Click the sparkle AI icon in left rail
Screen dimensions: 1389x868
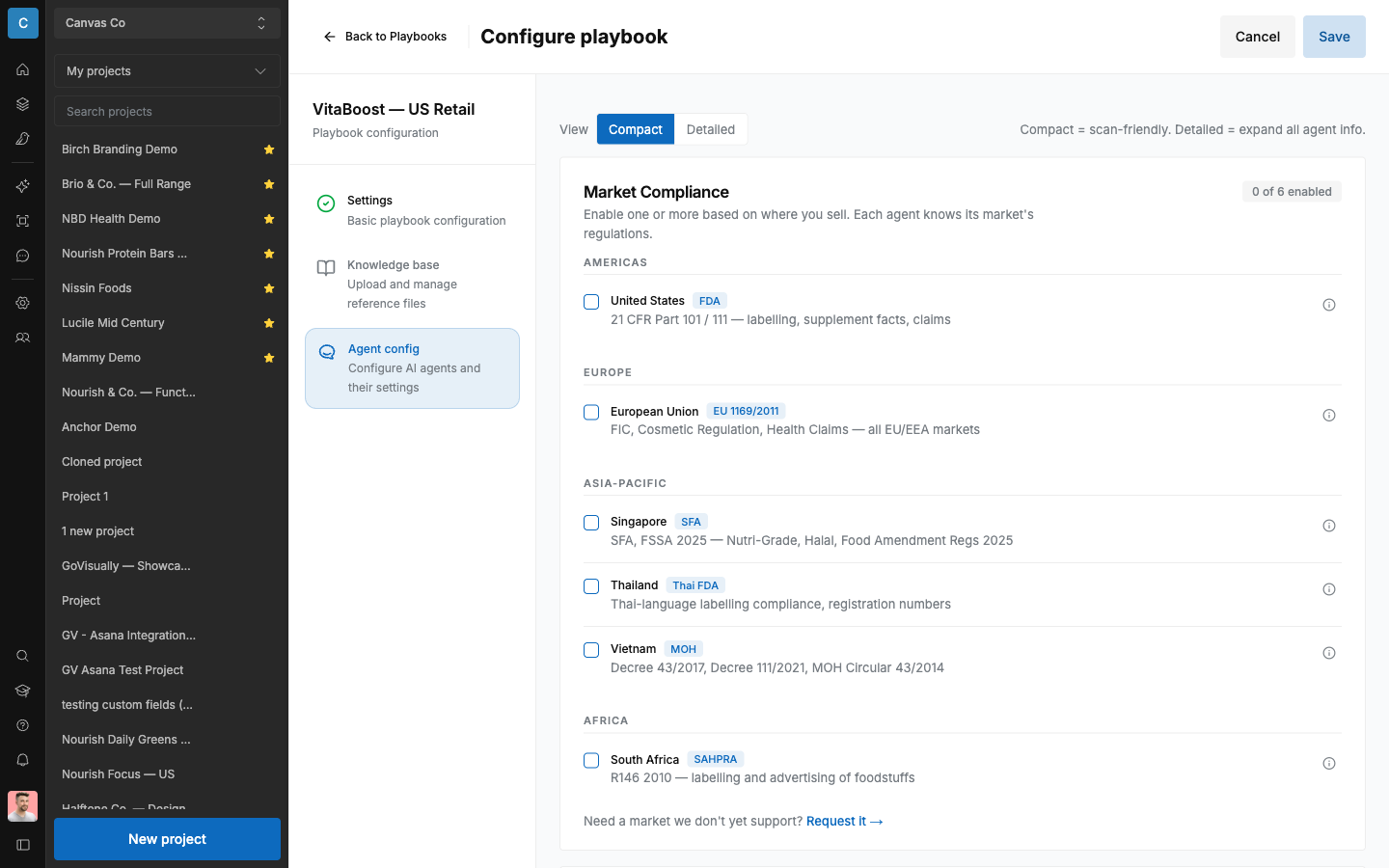pos(22,186)
